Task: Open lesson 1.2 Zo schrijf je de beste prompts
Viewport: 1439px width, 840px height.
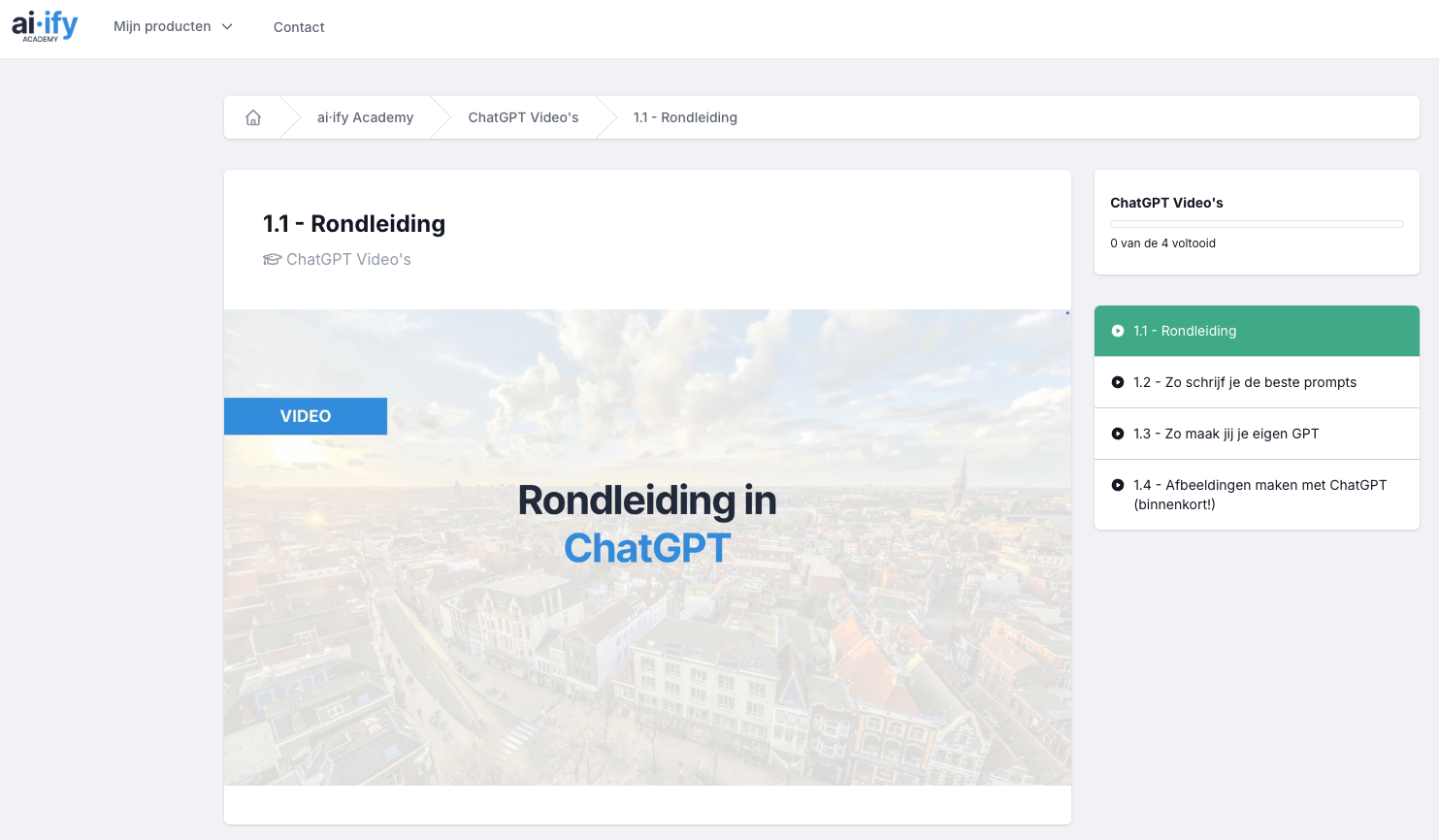Action: [x=1245, y=382]
